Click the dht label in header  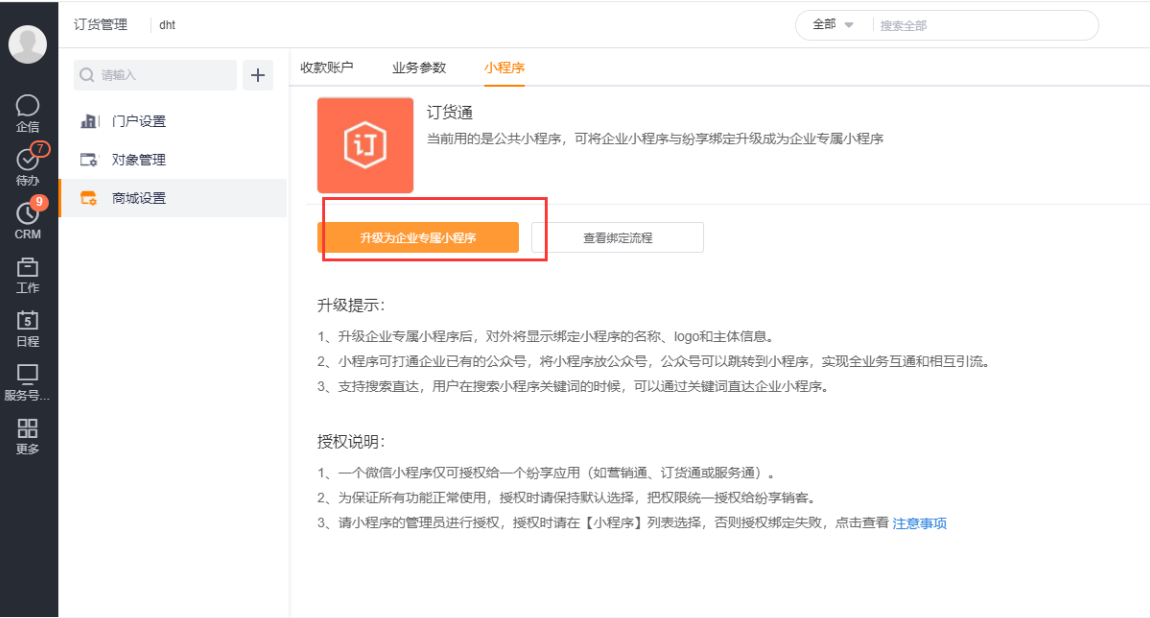click(167, 25)
